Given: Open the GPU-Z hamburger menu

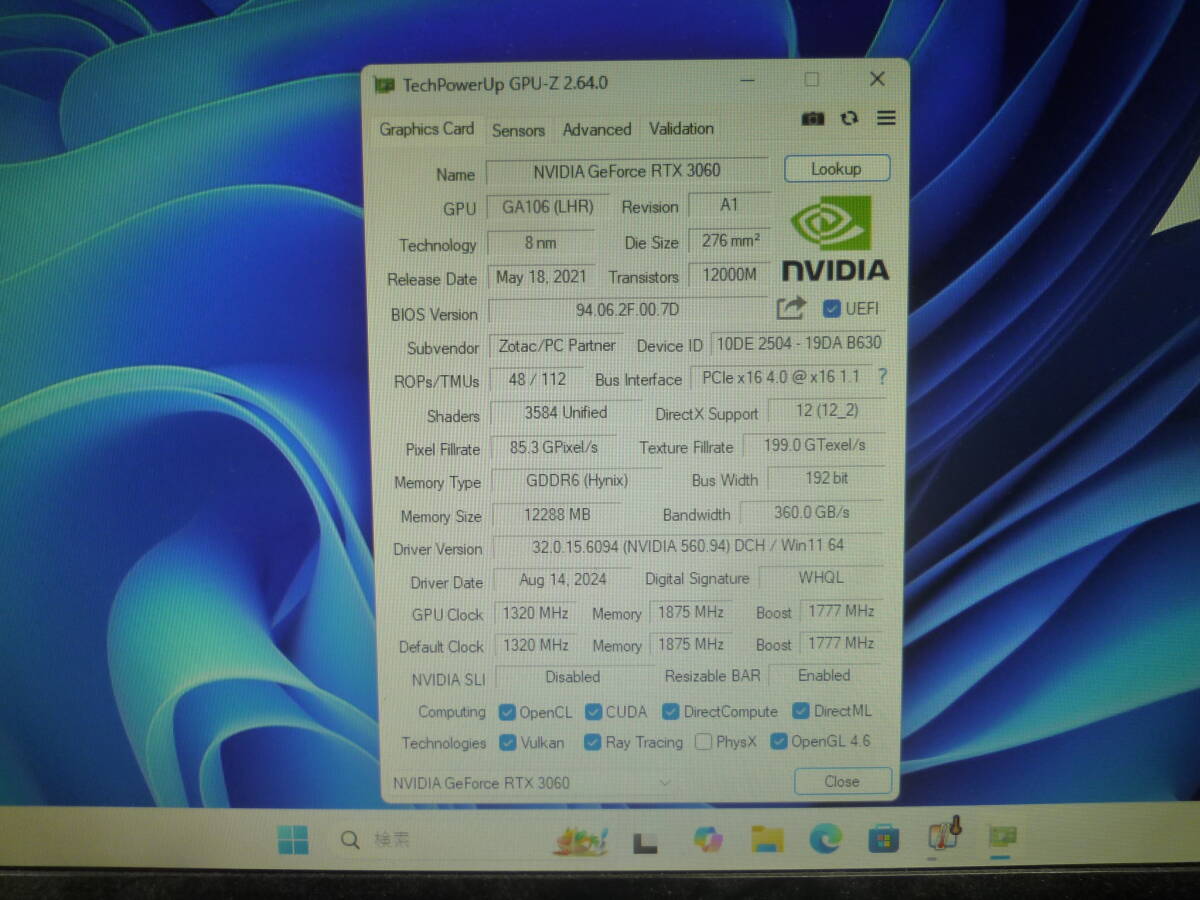Looking at the screenshot, I should click(886, 118).
